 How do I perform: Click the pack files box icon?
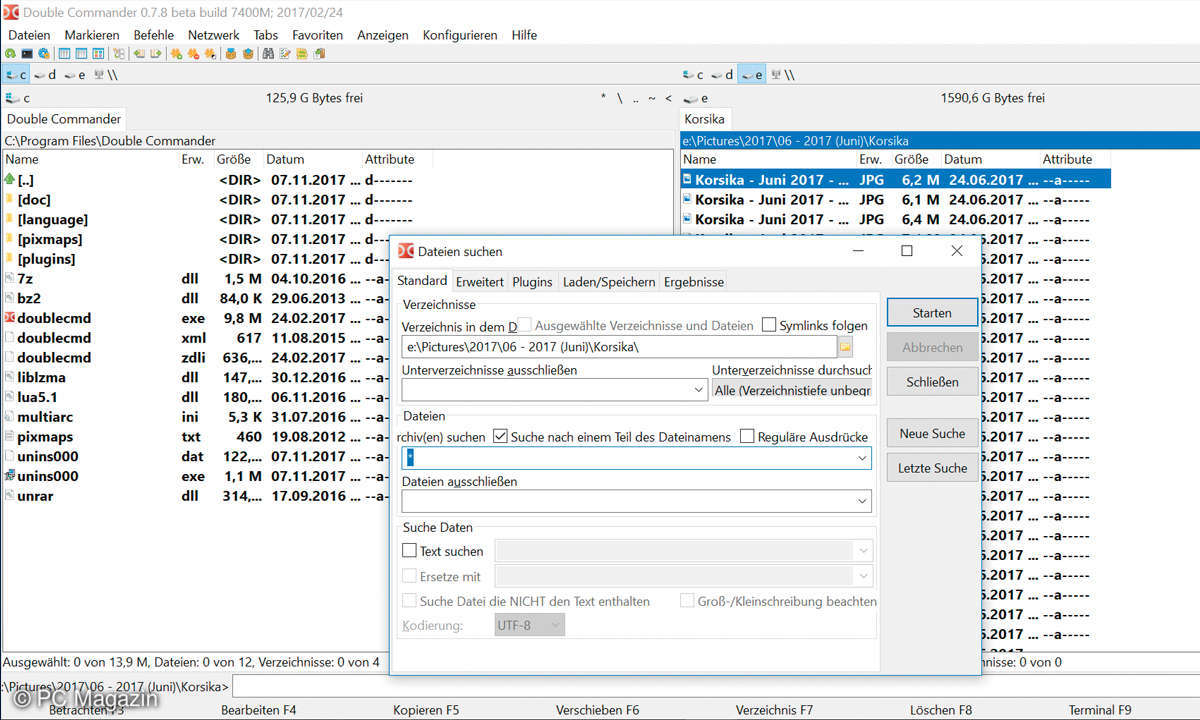[231, 54]
